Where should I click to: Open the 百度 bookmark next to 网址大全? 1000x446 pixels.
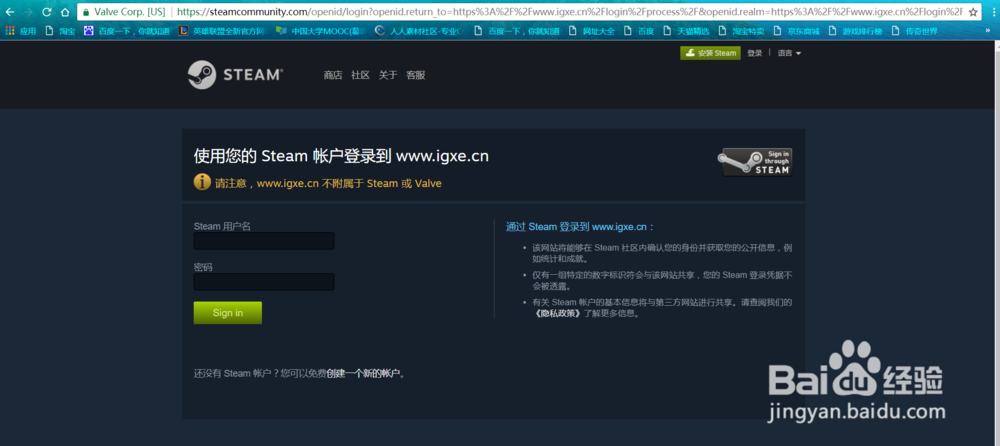pyautogui.click(x=639, y=31)
